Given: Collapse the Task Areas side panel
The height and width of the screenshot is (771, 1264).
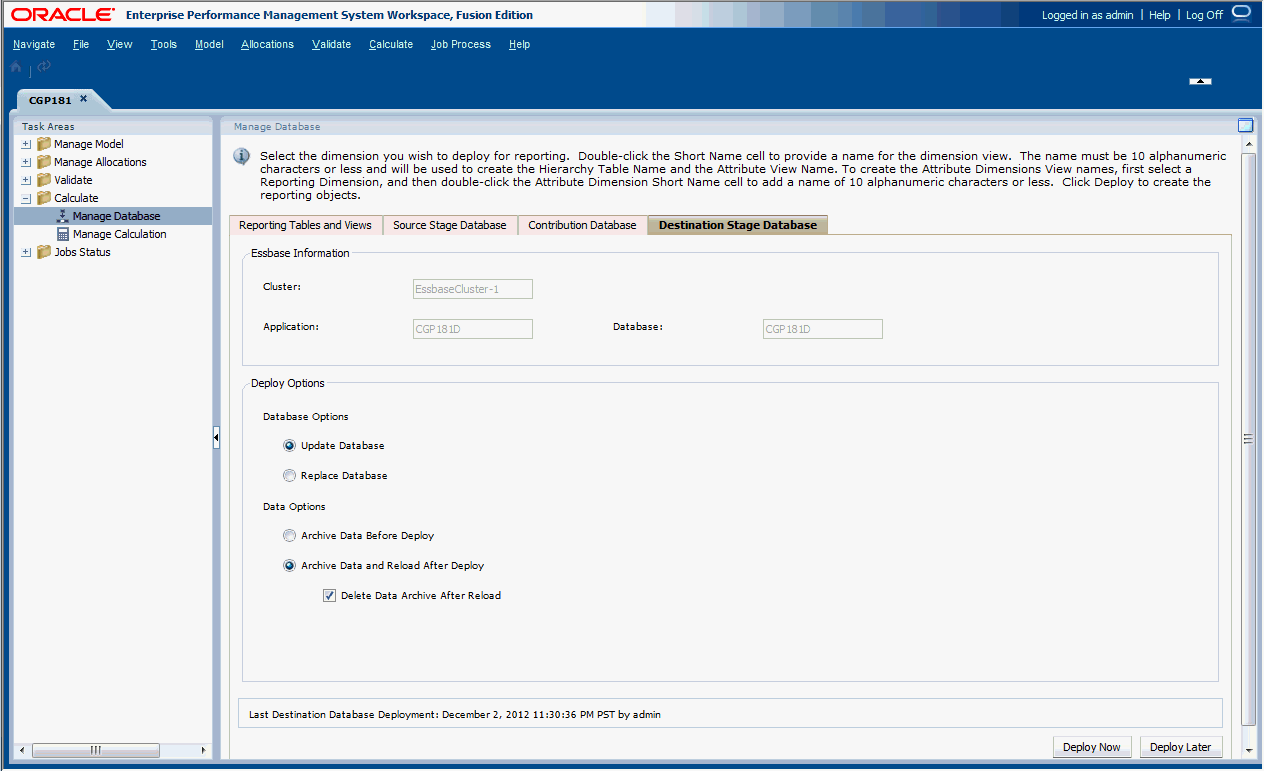Looking at the screenshot, I should (x=216, y=438).
